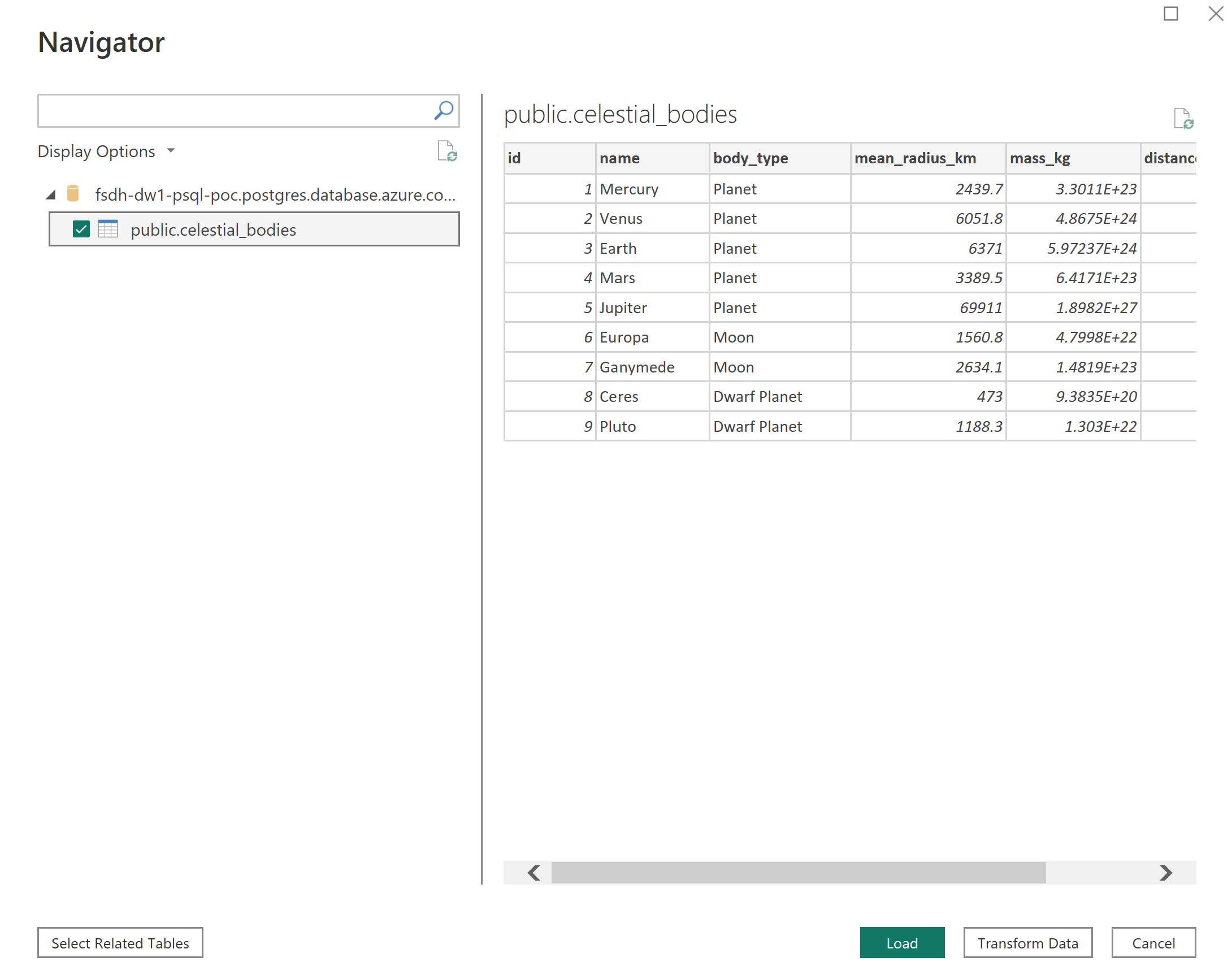This screenshot has height=975, width=1232.
Task: Collapse the fsdh-dw1-psql-poc database node
Action: [x=51, y=194]
